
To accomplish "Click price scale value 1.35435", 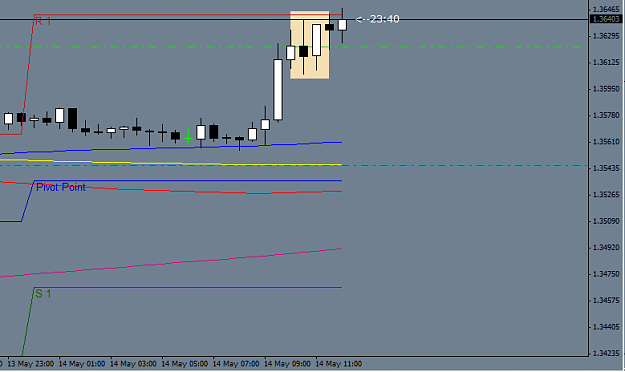I will [x=606, y=168].
